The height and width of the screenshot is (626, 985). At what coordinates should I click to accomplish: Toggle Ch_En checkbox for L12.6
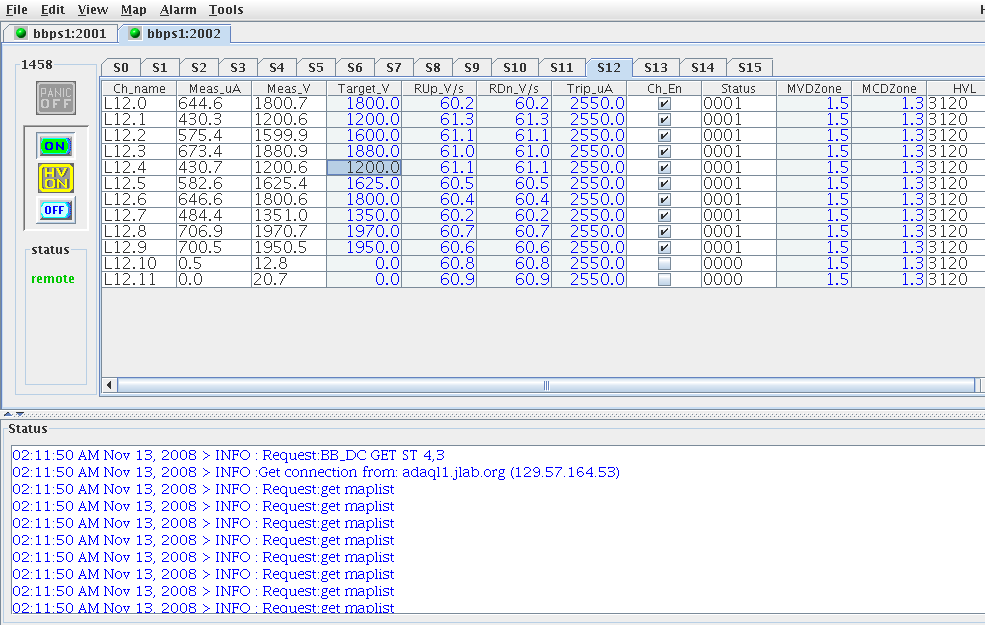[664, 200]
